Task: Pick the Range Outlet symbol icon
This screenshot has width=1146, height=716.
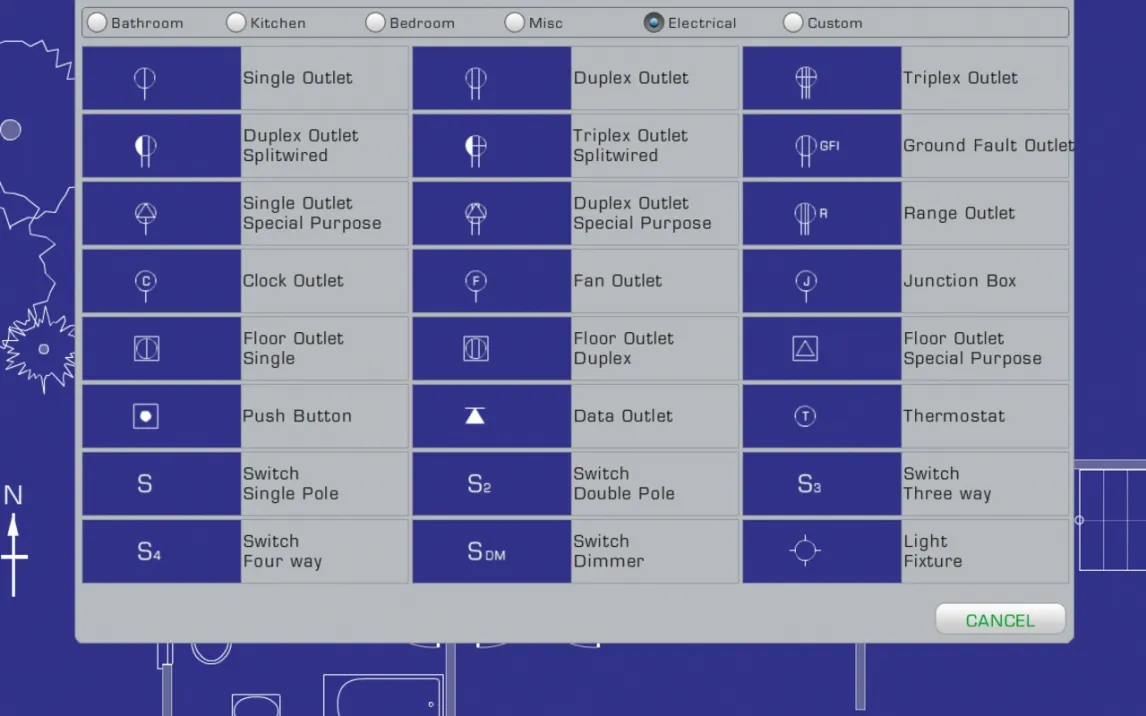Action: click(x=809, y=215)
